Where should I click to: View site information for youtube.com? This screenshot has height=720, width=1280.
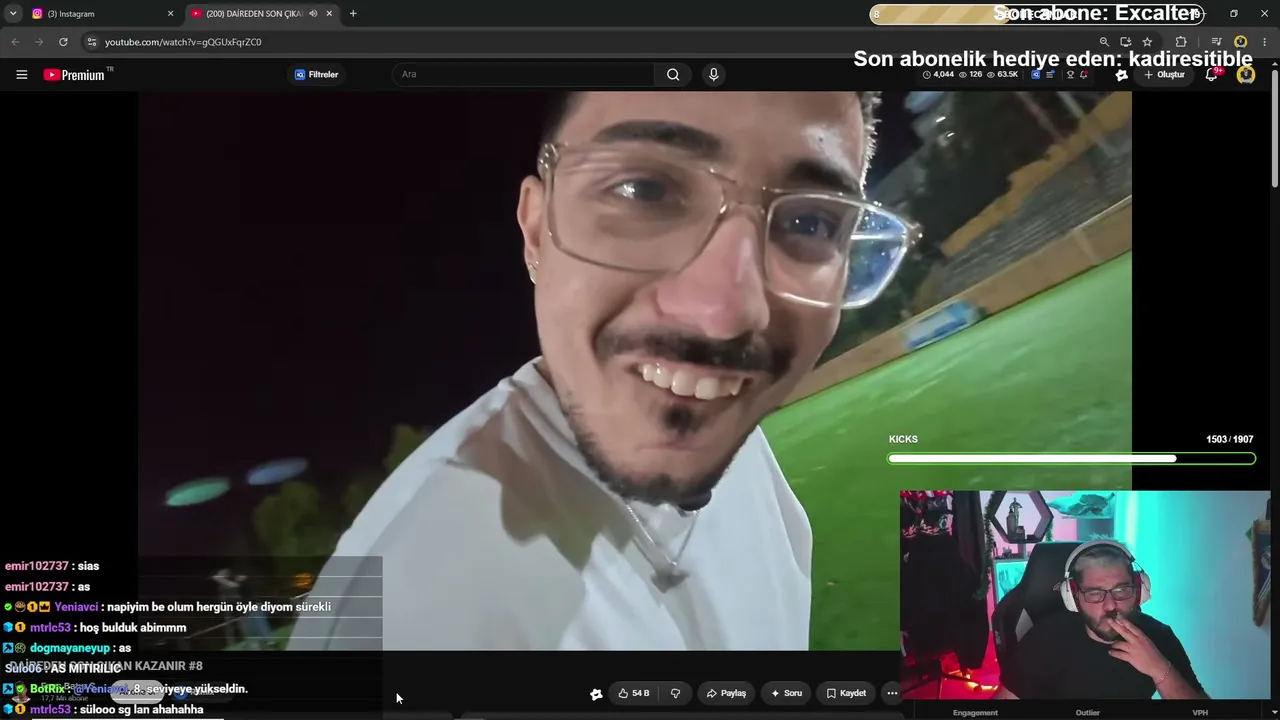pyautogui.click(x=92, y=42)
